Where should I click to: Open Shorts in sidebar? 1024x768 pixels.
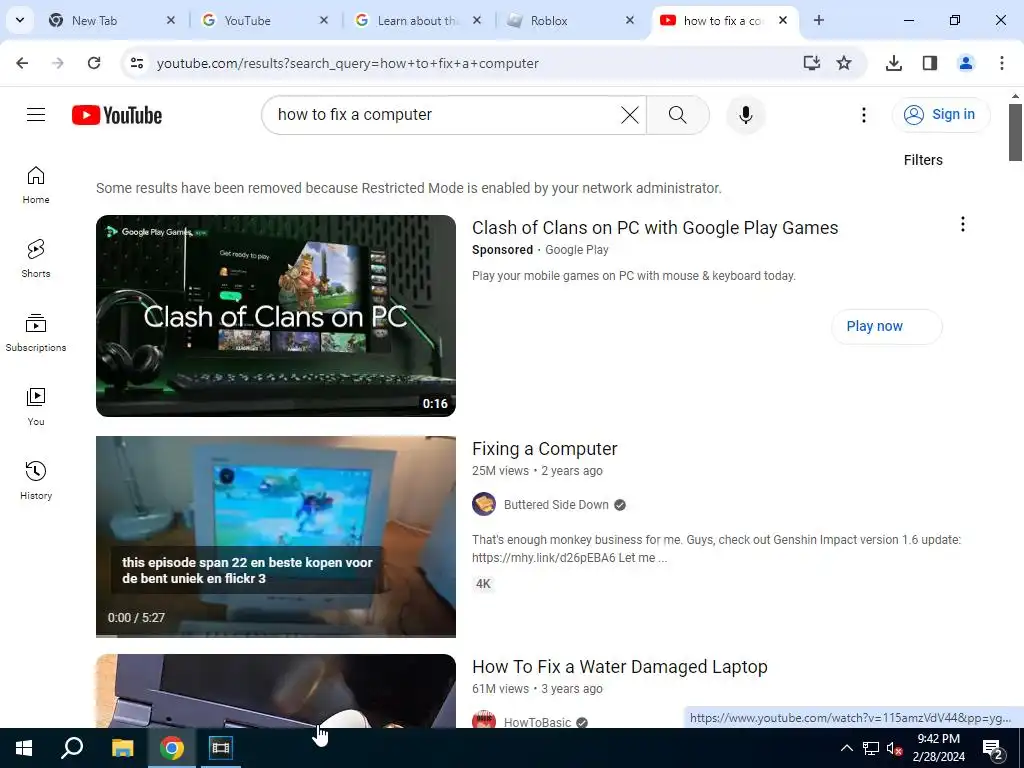point(36,259)
